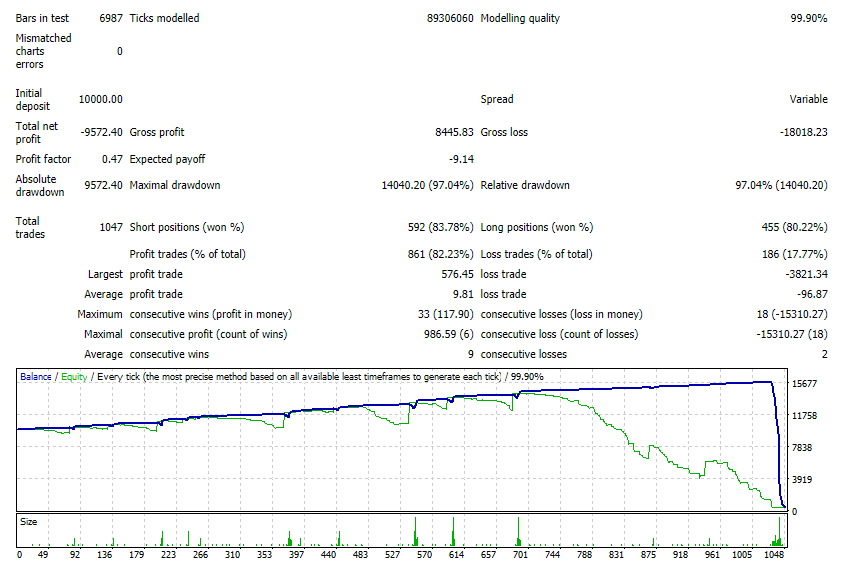The width and height of the screenshot is (844, 562).
Task: Click the 3919 y-axis label
Action: (802, 479)
